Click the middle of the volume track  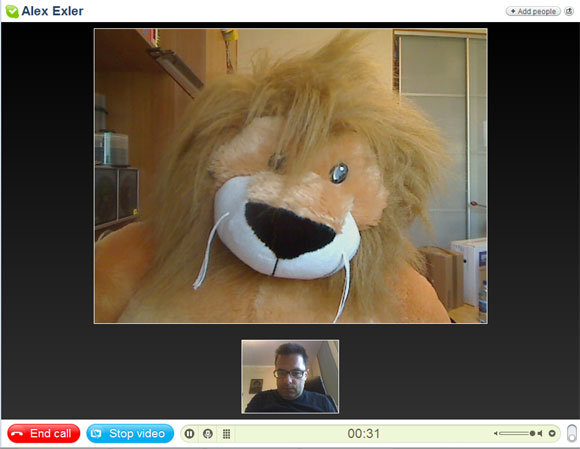[514, 433]
